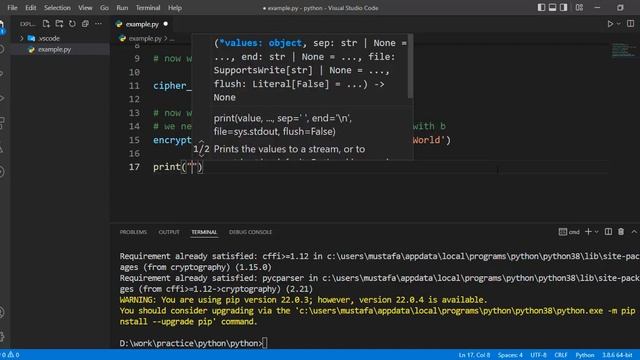Image resolution: width=640 pixels, height=360 pixels.
Task: Open the Go menu
Action: [x=104, y=8]
